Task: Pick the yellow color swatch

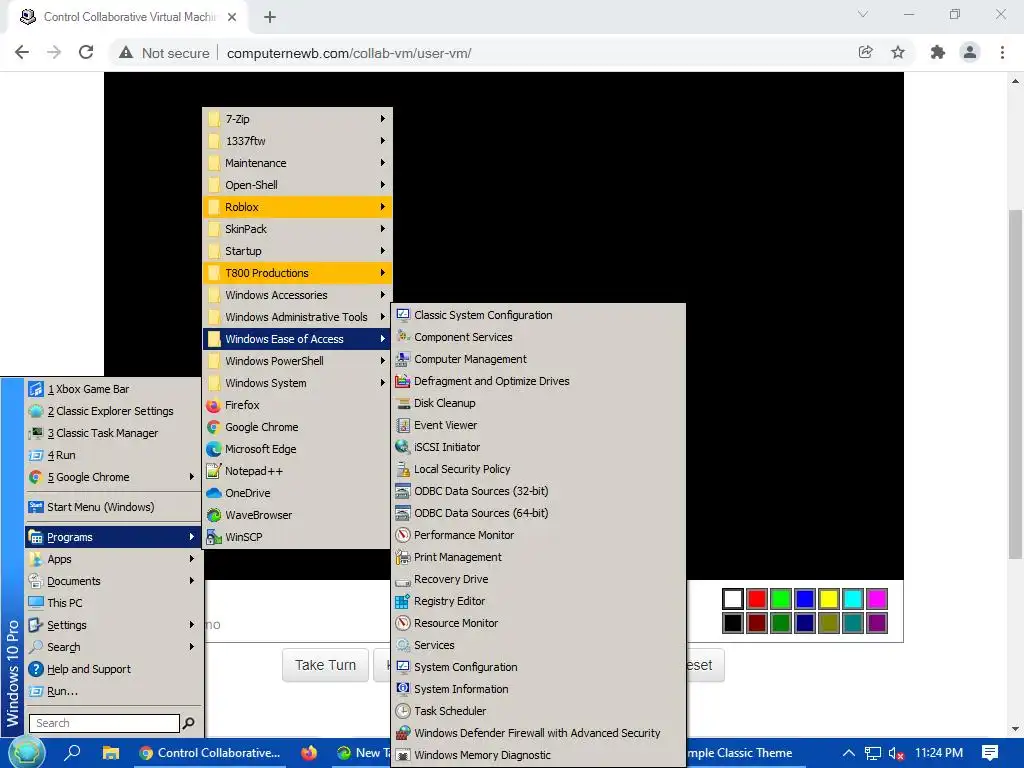Action: point(829,599)
